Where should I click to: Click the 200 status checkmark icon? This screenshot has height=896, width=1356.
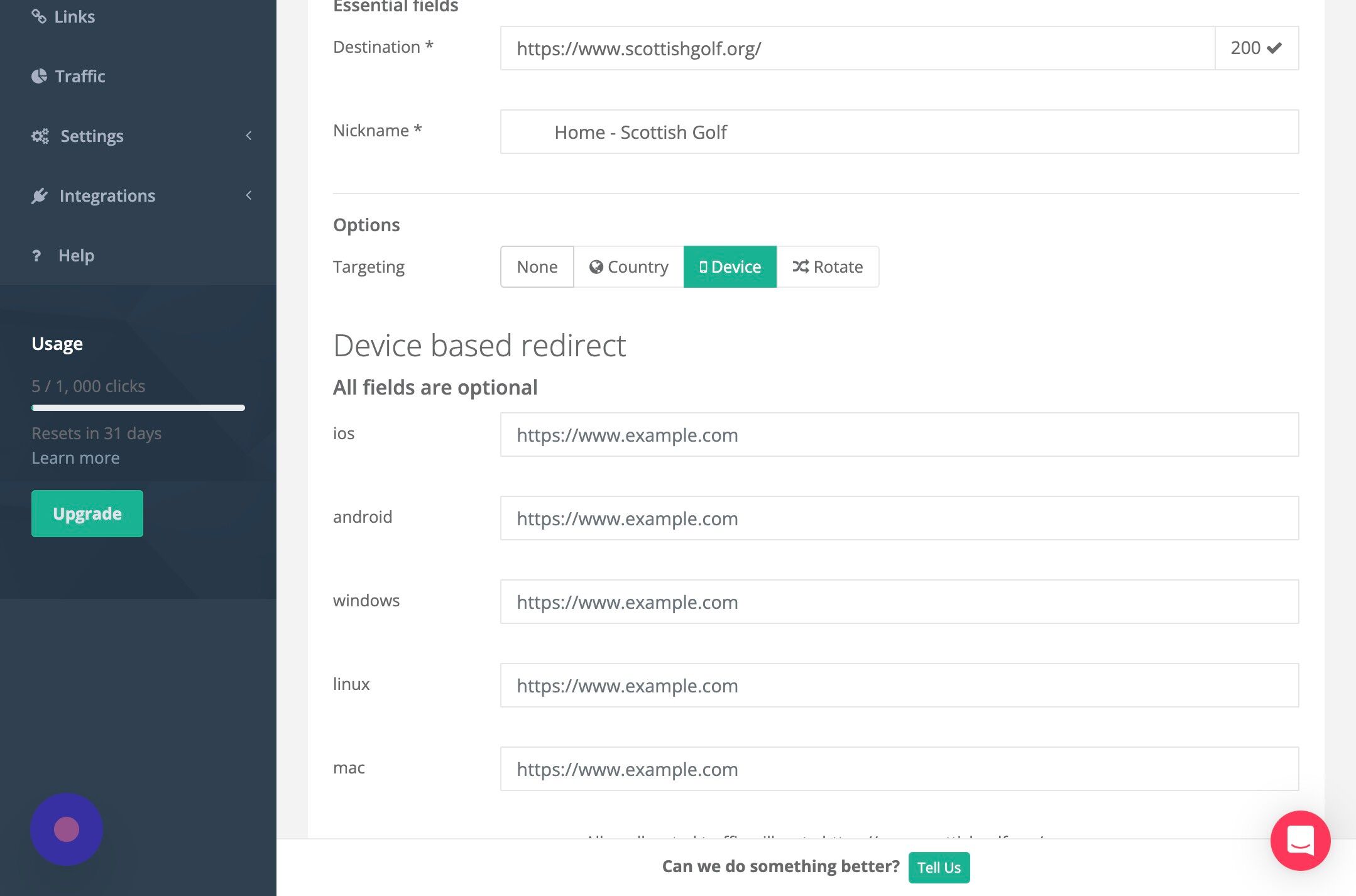[1274, 48]
